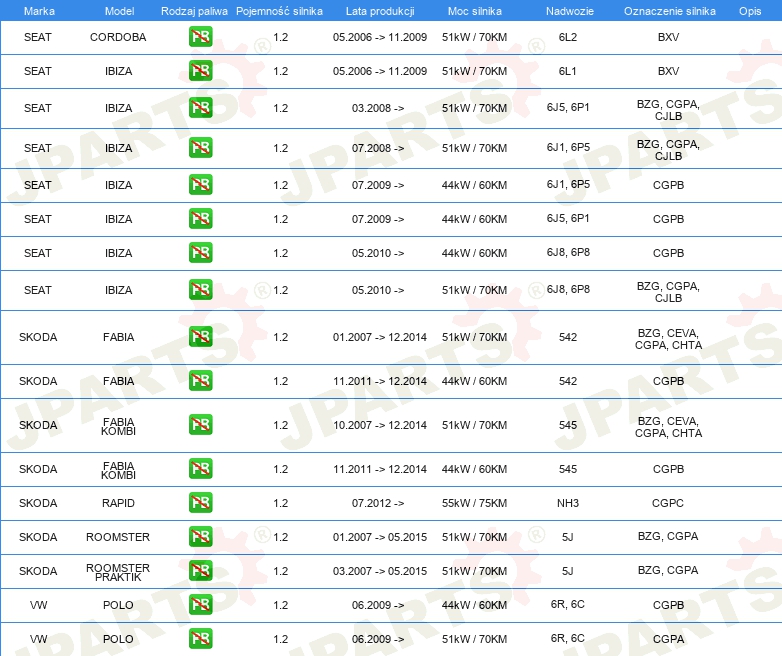Click the fuel icon in the SEAT IBIZA 6L1 row

200,70
